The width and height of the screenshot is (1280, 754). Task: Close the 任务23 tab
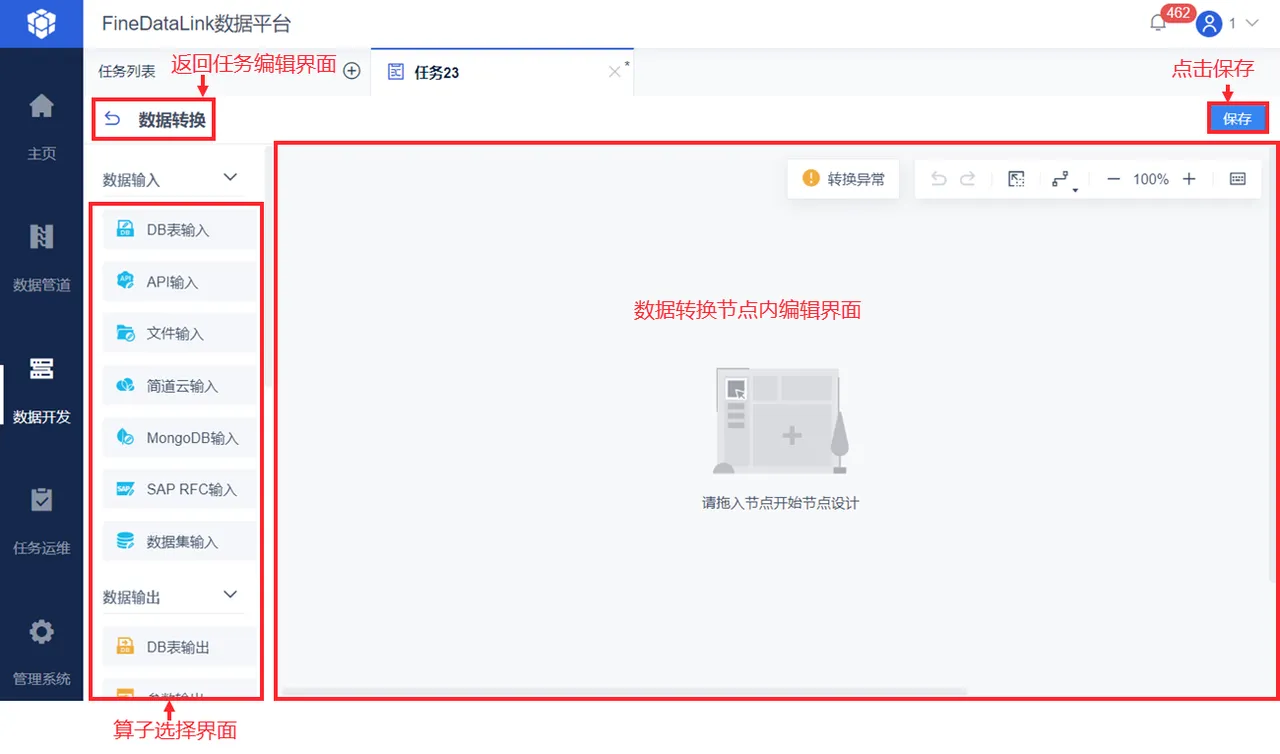(x=614, y=72)
